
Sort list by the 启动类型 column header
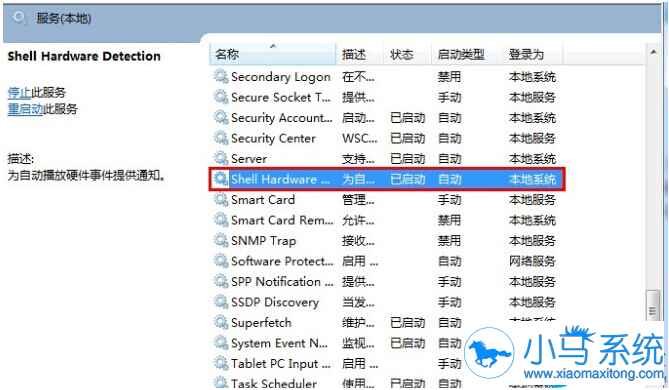467,54
